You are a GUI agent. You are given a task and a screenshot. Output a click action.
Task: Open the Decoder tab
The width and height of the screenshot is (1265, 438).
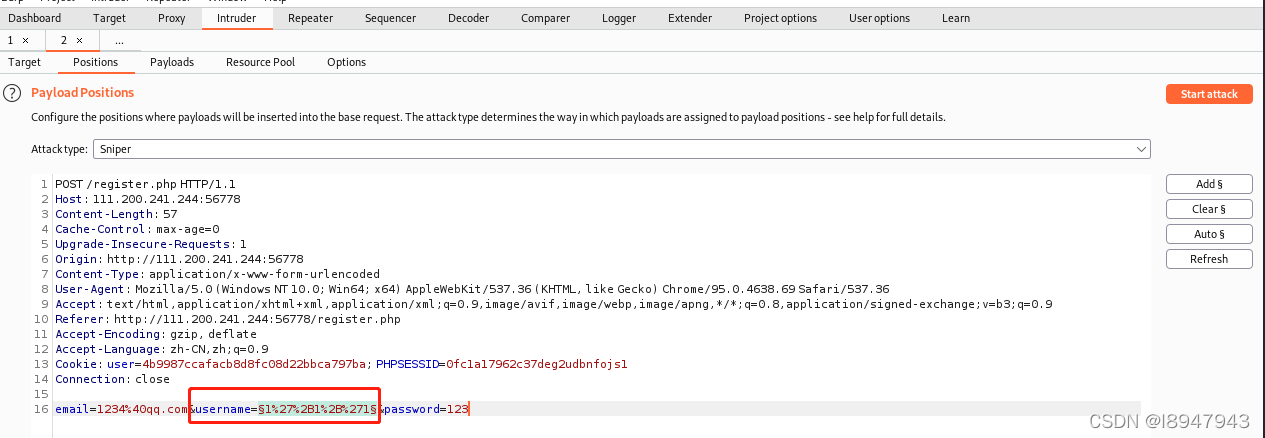pos(469,18)
